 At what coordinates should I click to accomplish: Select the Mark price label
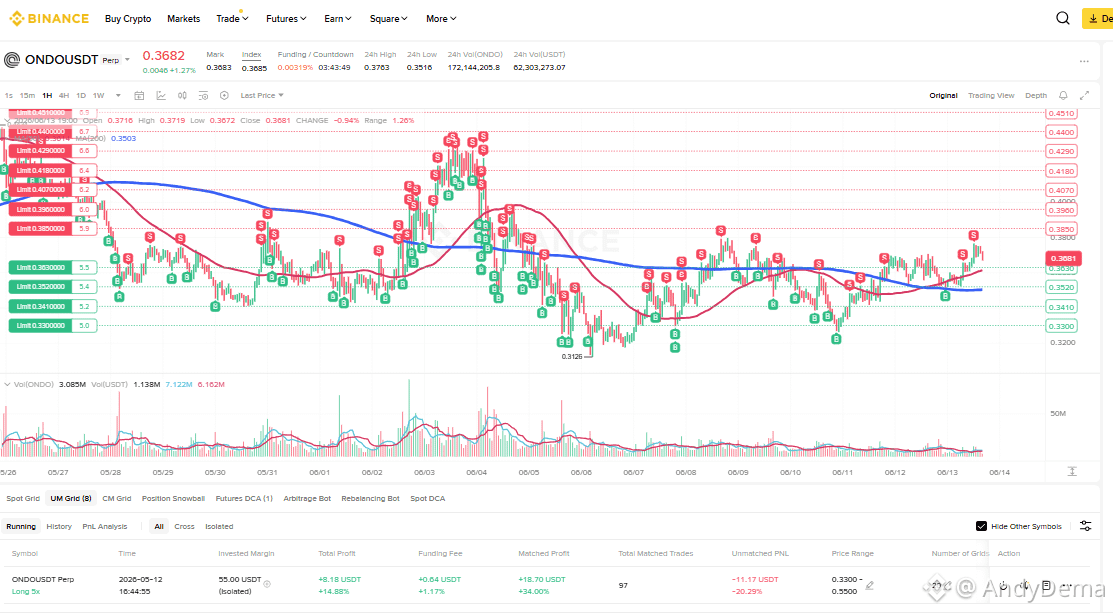(x=215, y=55)
